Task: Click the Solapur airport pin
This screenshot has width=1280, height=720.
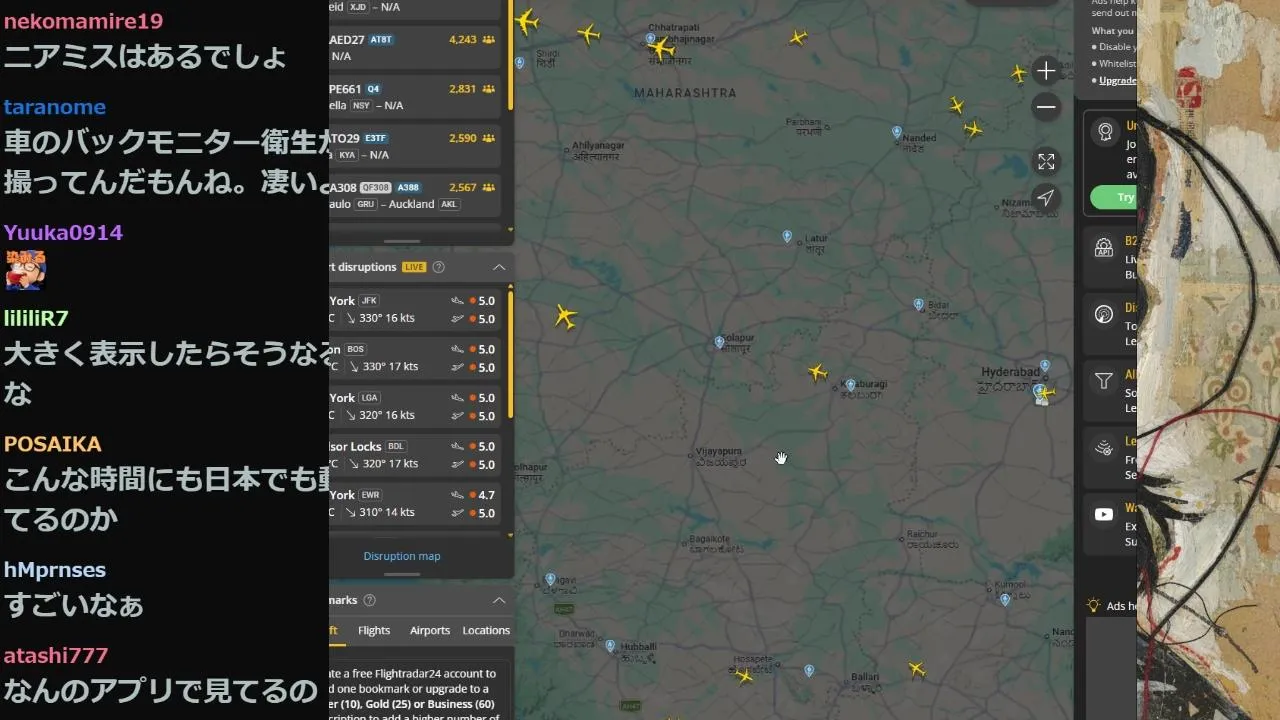Action: (x=719, y=342)
